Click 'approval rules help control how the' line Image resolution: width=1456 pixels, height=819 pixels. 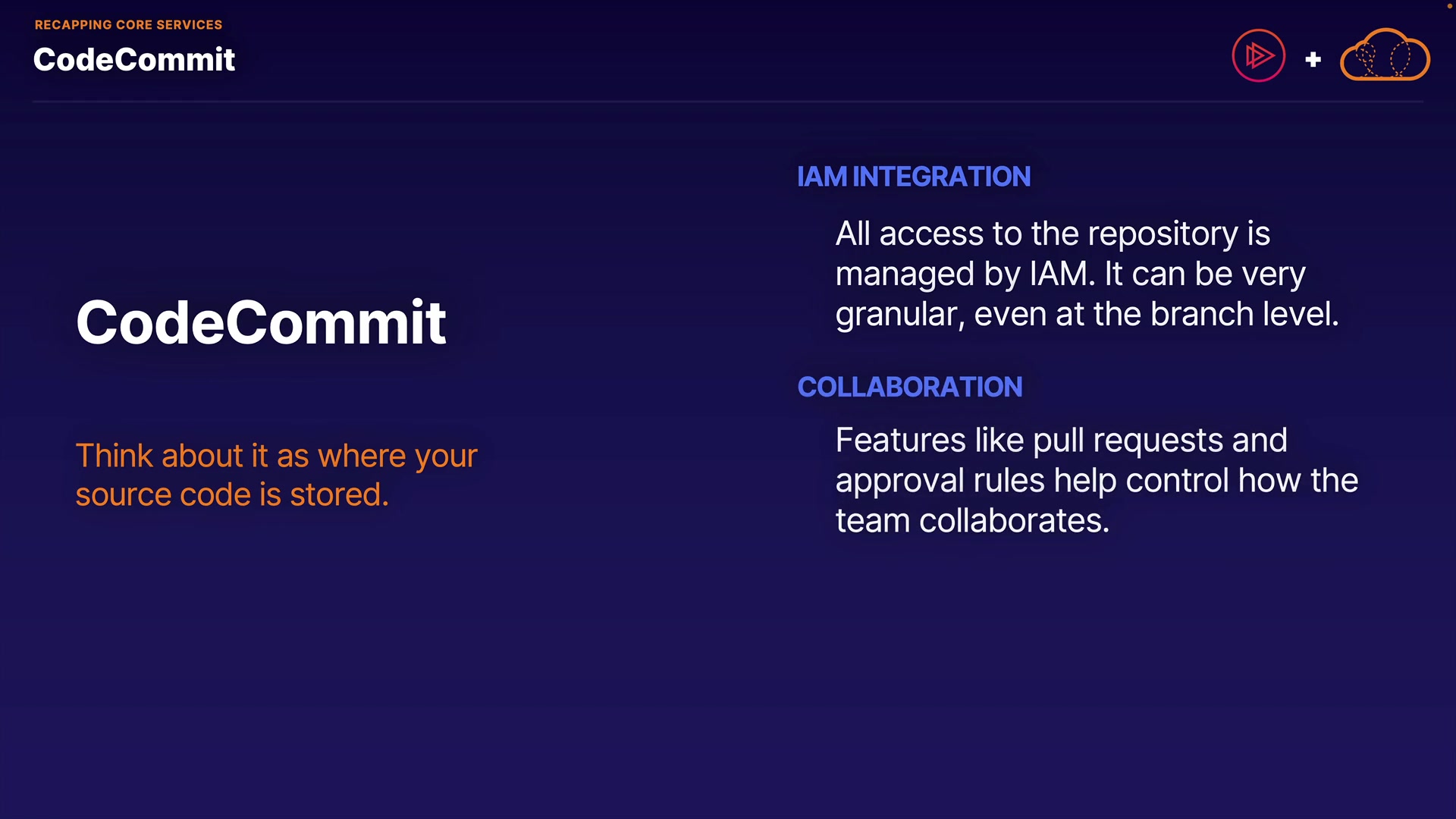click(x=1096, y=481)
